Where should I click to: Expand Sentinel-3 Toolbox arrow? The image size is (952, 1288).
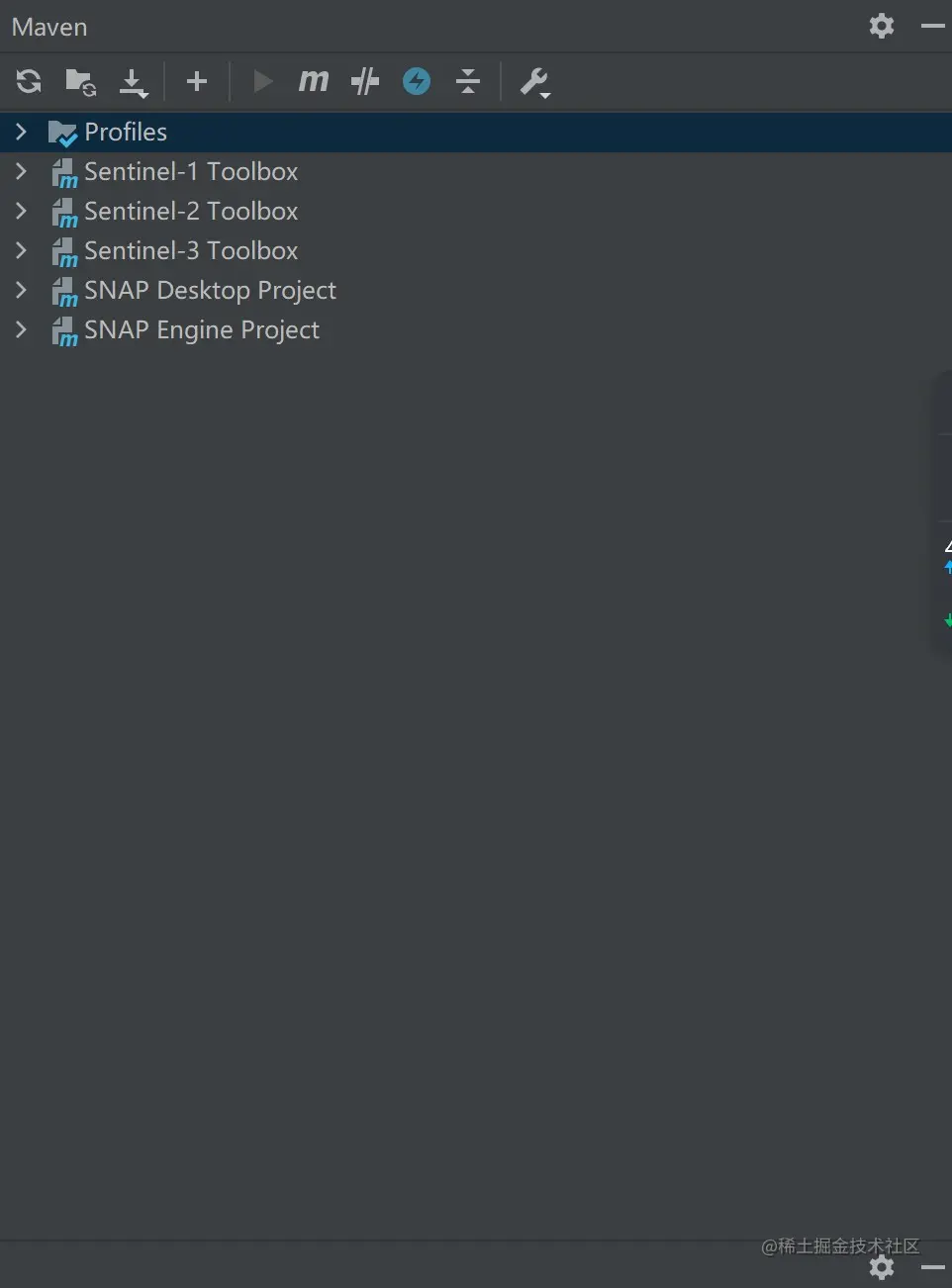coord(21,250)
